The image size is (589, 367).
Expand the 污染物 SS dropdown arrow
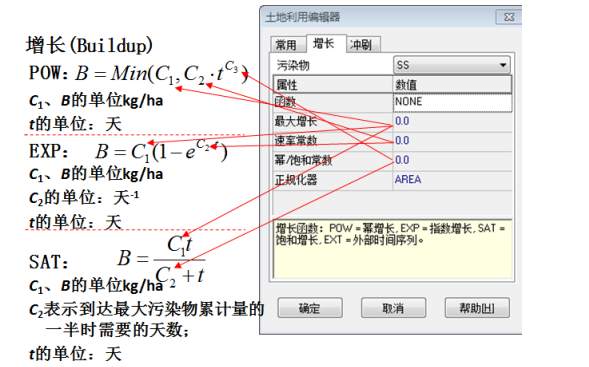click(503, 65)
